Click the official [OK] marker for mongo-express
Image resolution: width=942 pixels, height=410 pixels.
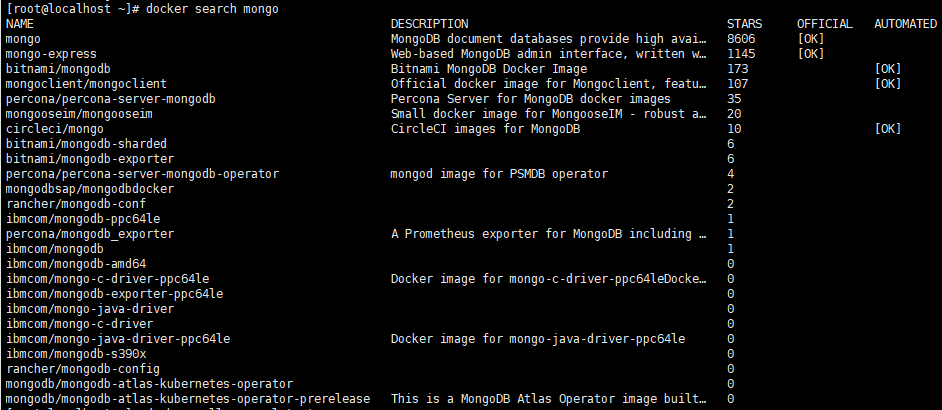point(811,54)
